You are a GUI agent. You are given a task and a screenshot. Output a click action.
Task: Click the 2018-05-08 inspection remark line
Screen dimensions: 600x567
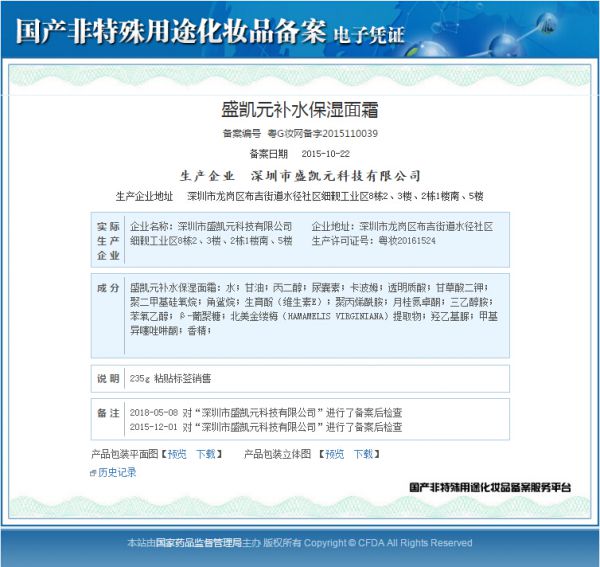click(x=266, y=413)
